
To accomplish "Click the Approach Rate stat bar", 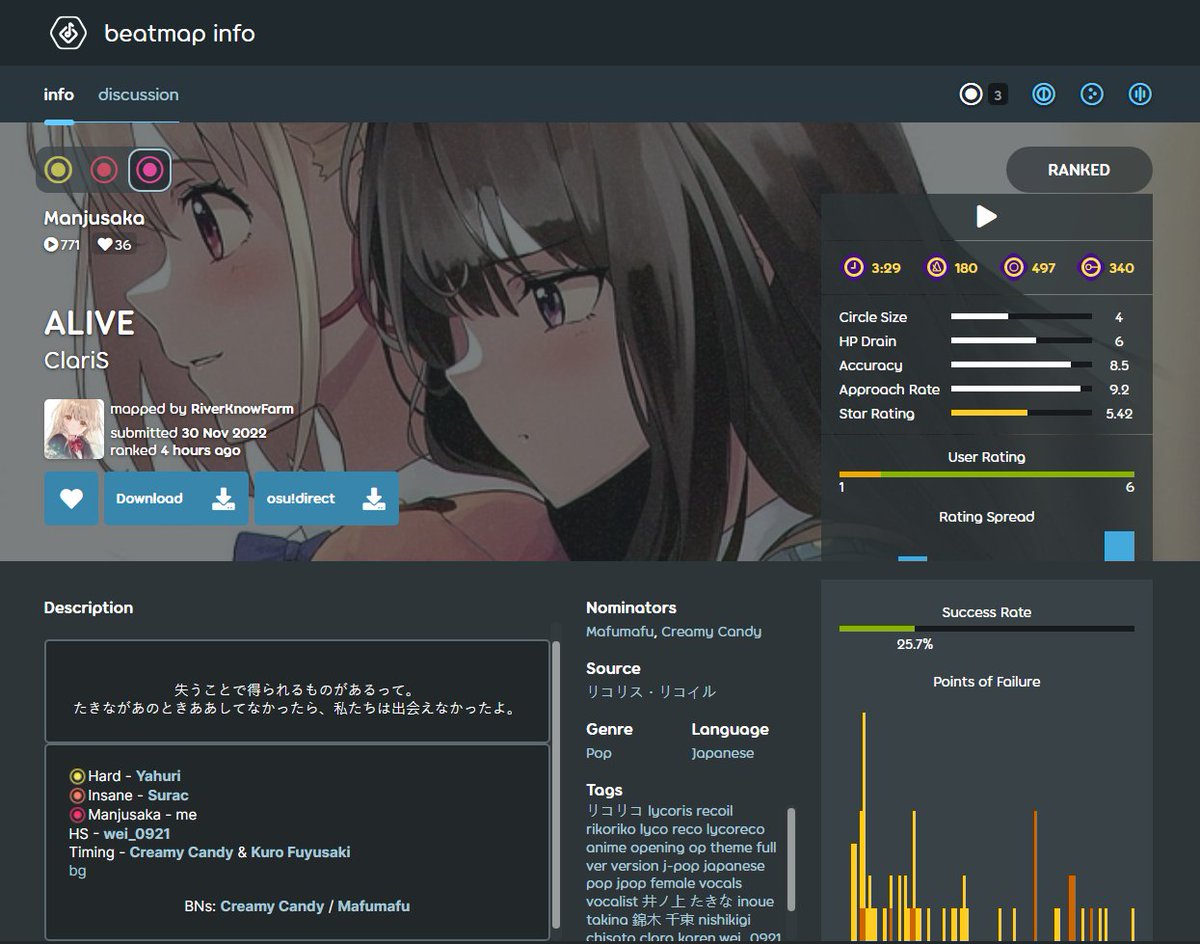I will pos(1021,389).
